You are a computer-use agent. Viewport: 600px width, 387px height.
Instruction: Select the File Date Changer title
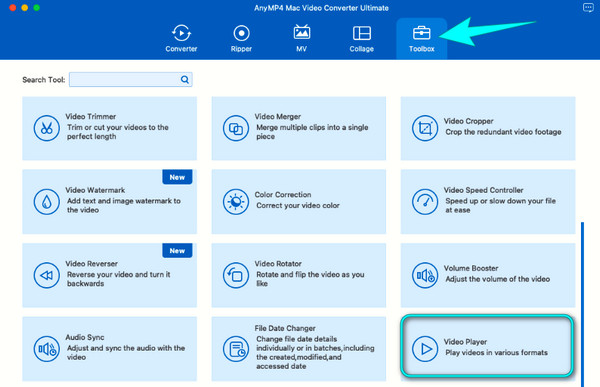tap(285, 328)
